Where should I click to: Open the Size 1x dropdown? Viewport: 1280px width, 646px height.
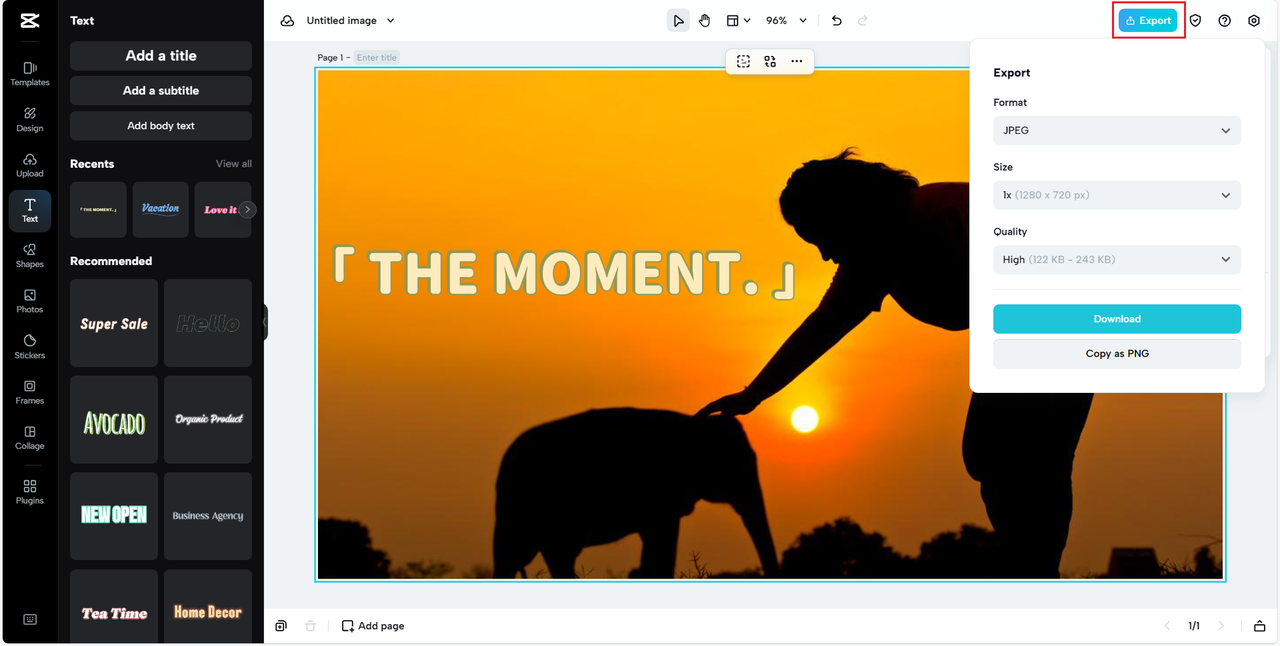click(x=1117, y=195)
